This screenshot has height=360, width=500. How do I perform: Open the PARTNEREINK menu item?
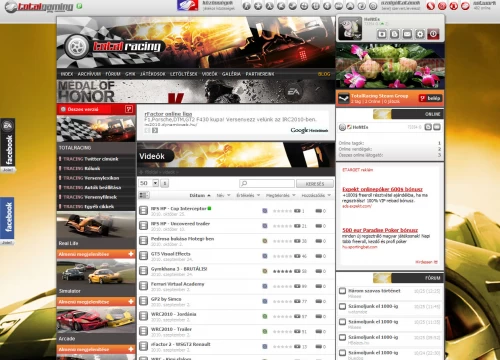[x=260, y=74]
